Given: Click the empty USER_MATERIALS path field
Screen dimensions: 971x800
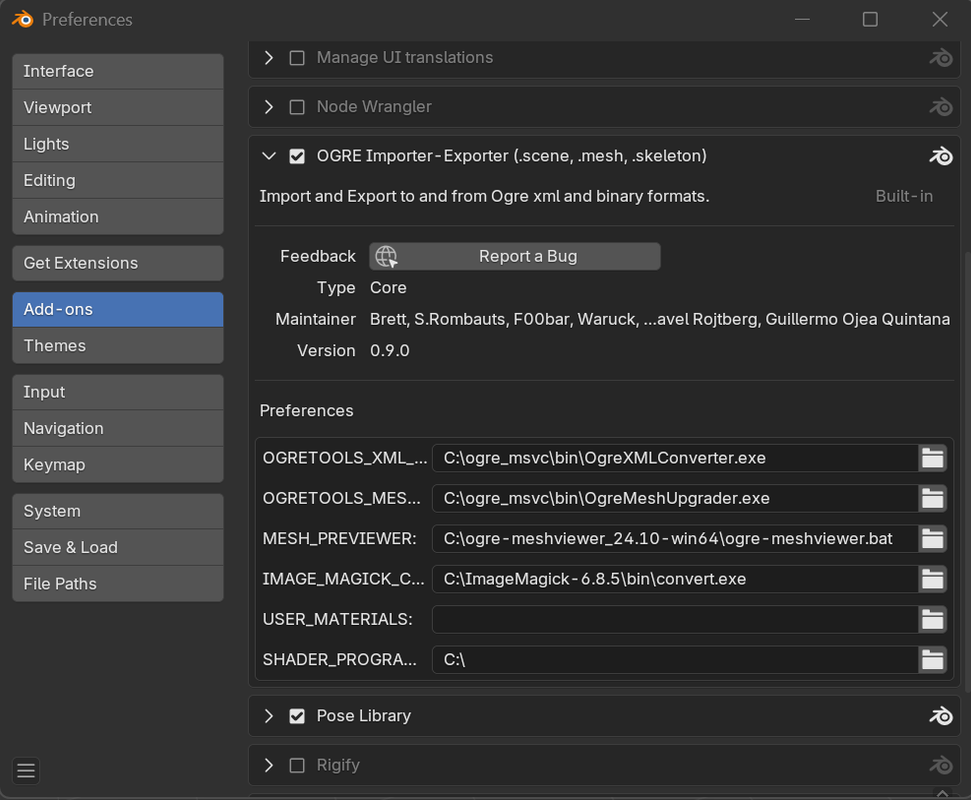Looking at the screenshot, I should click(675, 619).
